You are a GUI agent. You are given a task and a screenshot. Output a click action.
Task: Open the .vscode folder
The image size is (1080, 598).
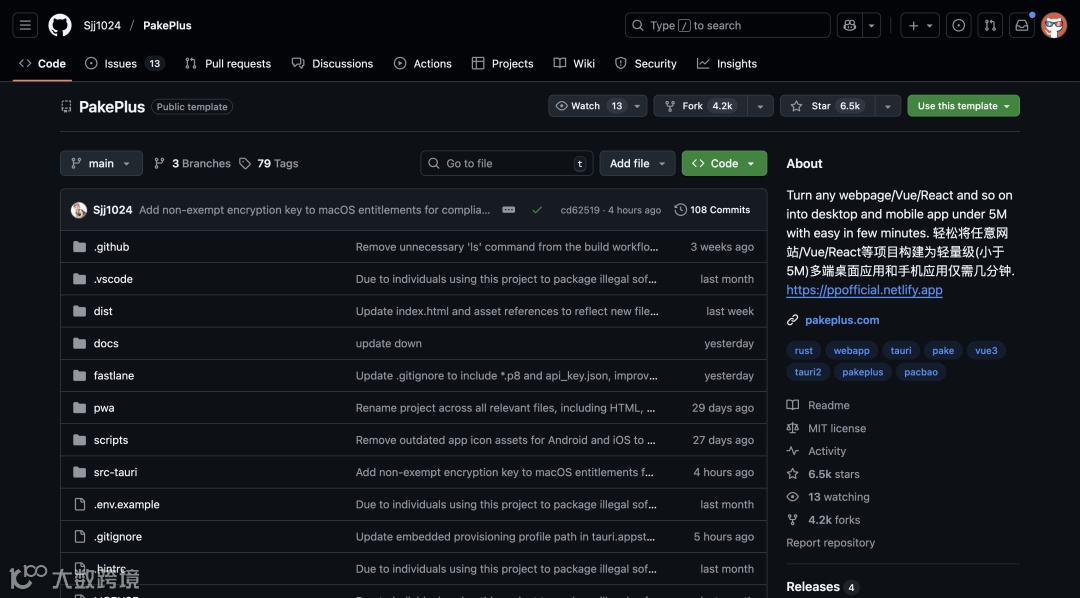pos(113,279)
